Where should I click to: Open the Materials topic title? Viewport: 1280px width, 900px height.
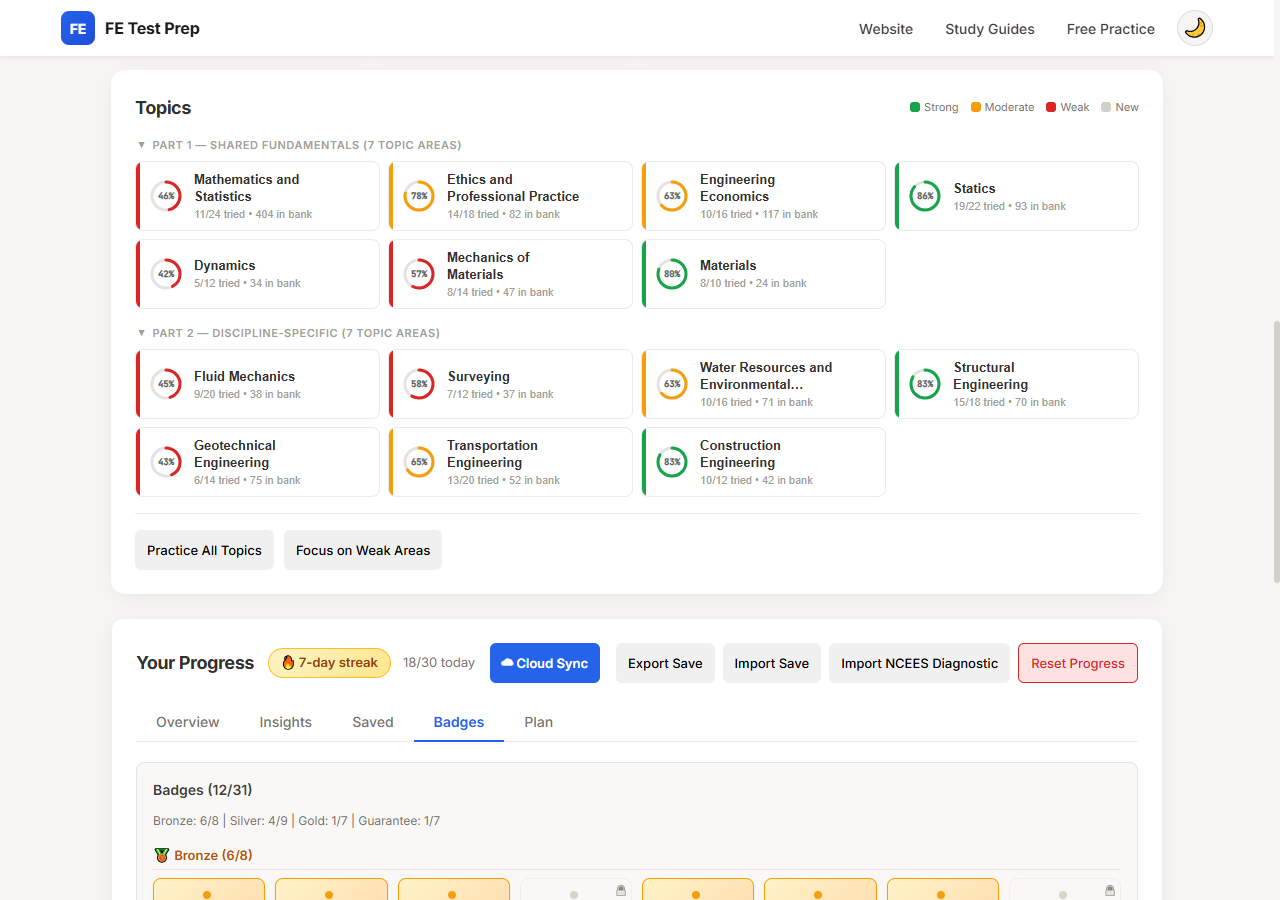(728, 266)
